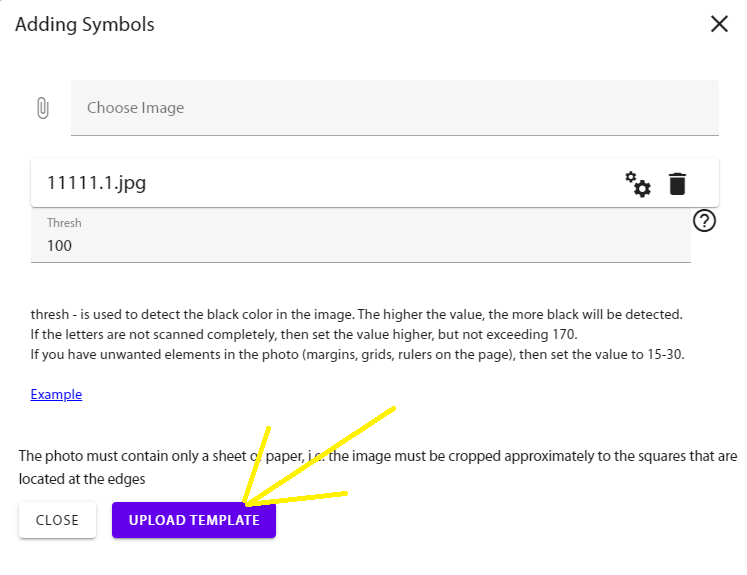The height and width of the screenshot is (575, 747).
Task: Open the settings gears for 11111.1.jpg
Action: [x=638, y=184]
